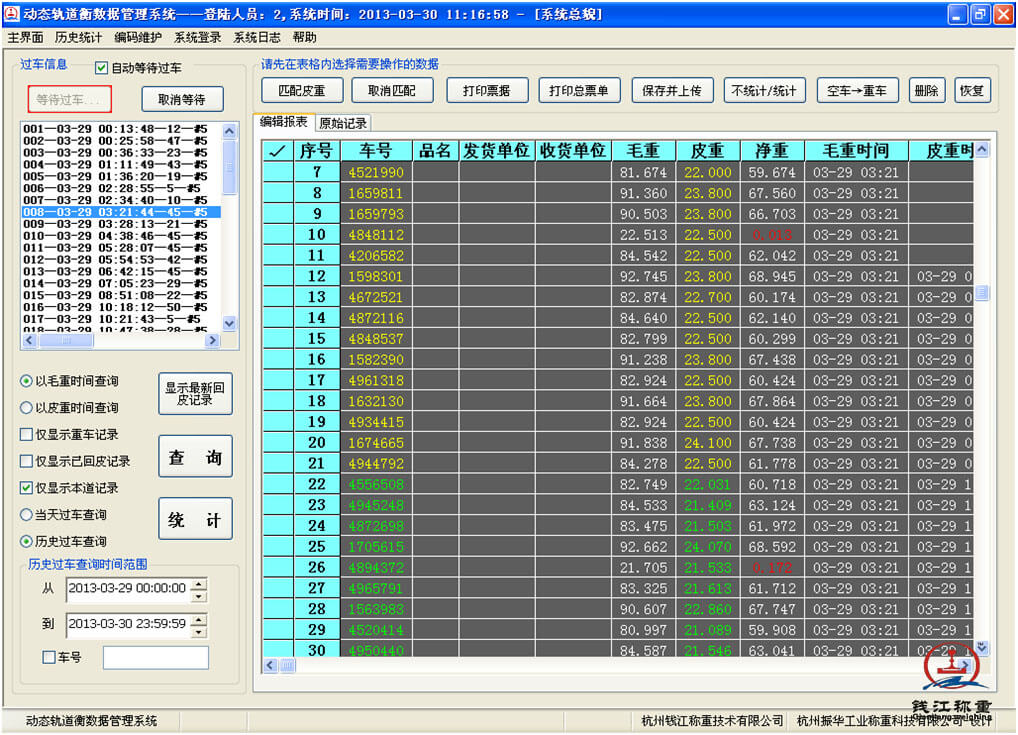1018x735 pixels.
Task: Switch to the 编辑报表 tab
Action: click(284, 122)
